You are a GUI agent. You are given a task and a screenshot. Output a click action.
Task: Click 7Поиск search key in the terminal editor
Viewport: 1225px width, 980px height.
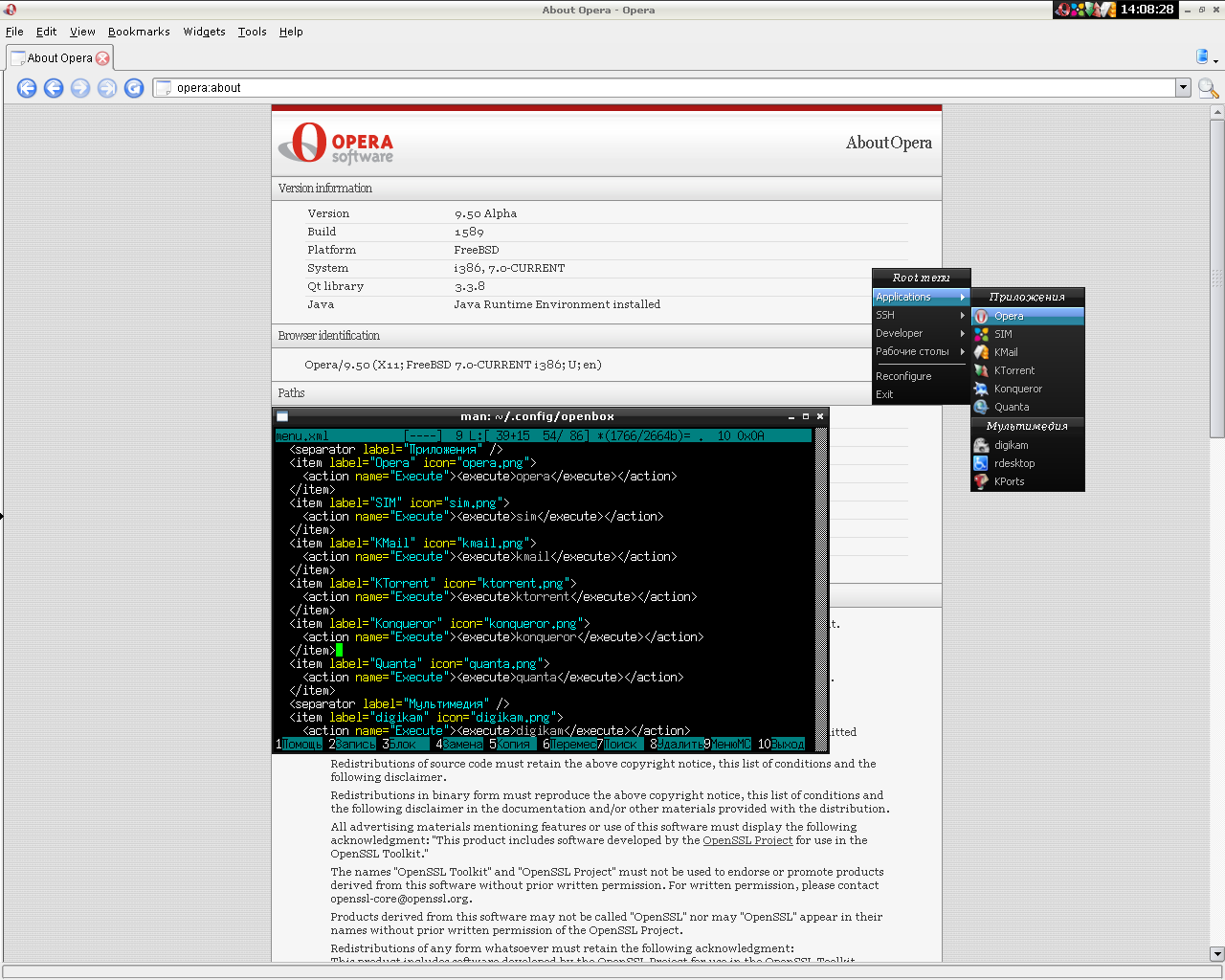(621, 745)
